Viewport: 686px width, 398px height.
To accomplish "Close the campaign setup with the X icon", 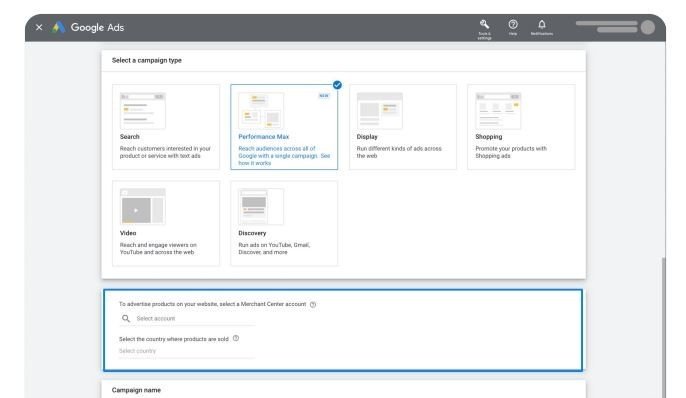I will click(x=39, y=27).
